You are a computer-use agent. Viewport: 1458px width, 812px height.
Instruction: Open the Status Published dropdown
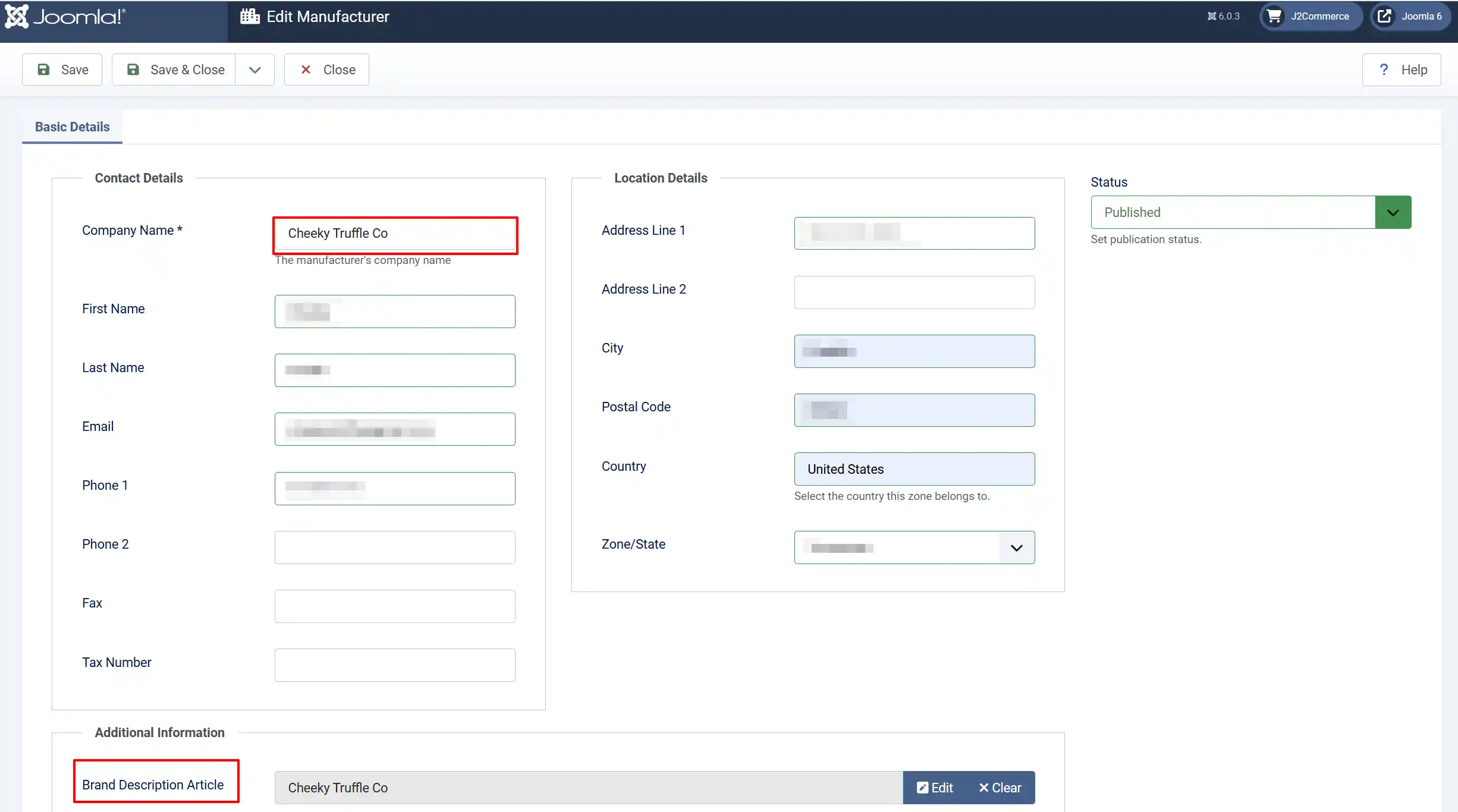coord(1251,212)
